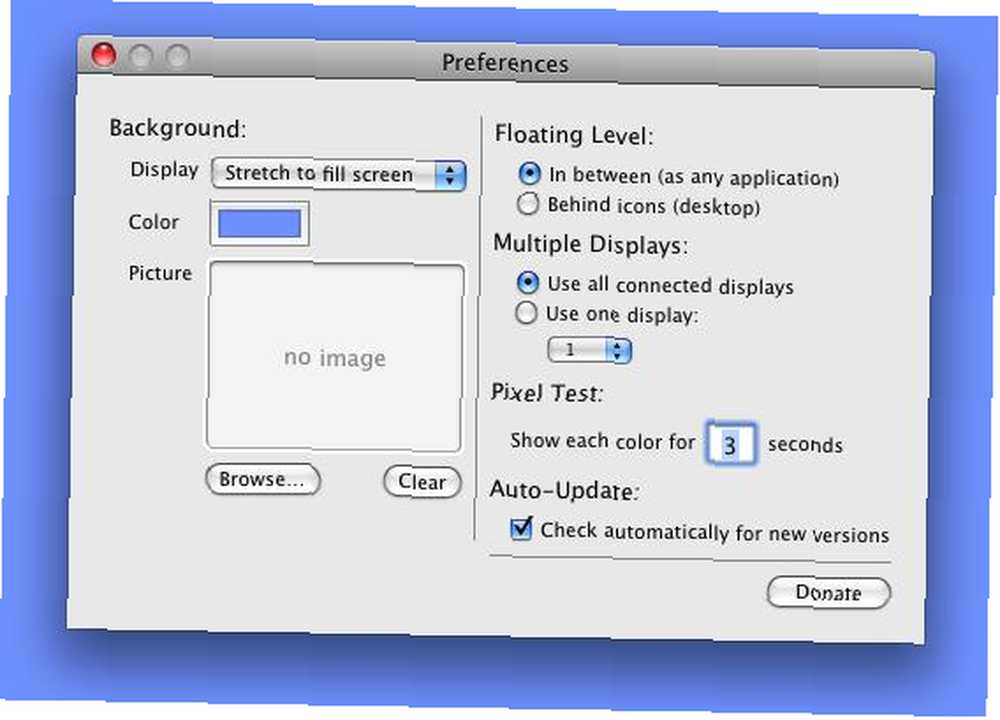The height and width of the screenshot is (720, 1000).
Task: Click the Picture well showing no image
Action: tap(335, 356)
